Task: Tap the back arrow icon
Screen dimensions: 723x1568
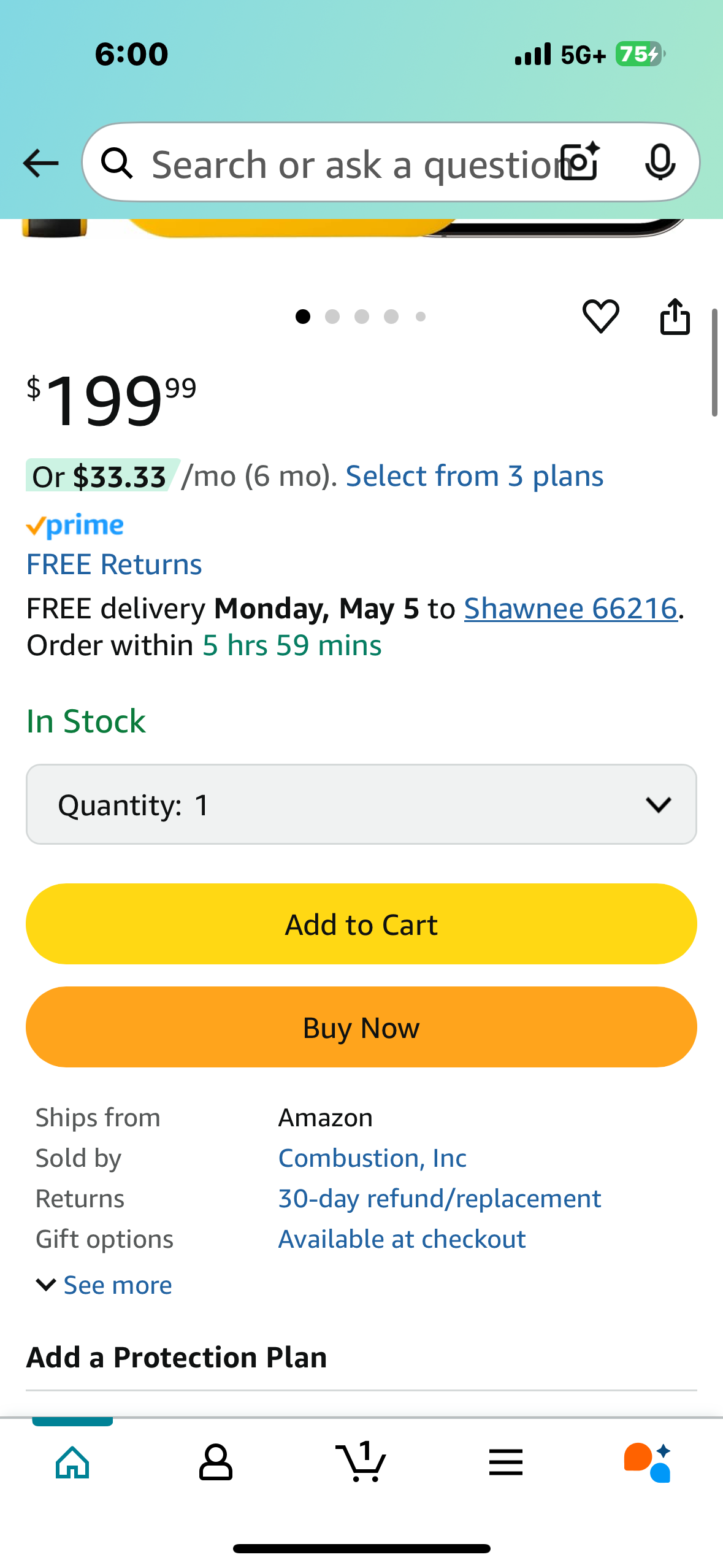Action: [x=40, y=163]
